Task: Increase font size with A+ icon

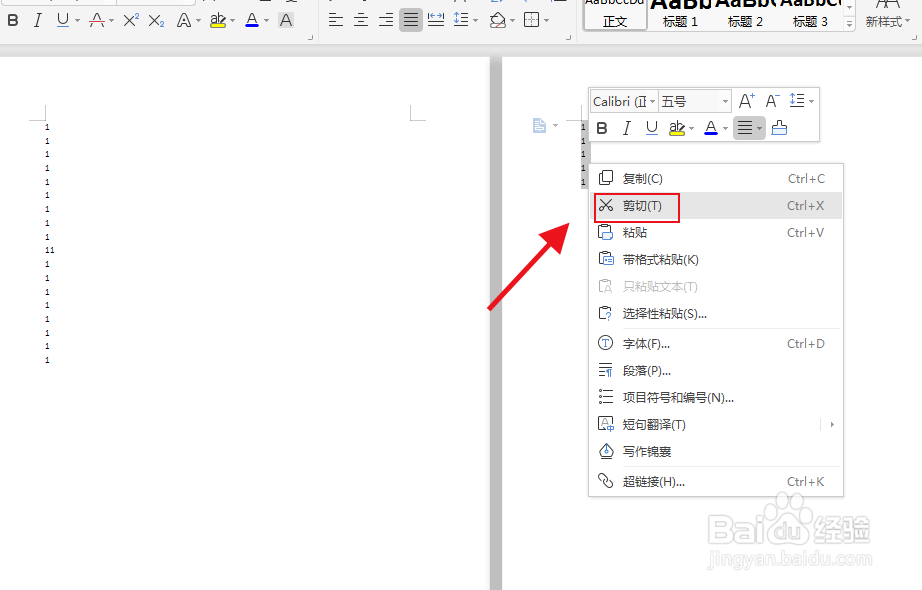Action: pos(746,100)
